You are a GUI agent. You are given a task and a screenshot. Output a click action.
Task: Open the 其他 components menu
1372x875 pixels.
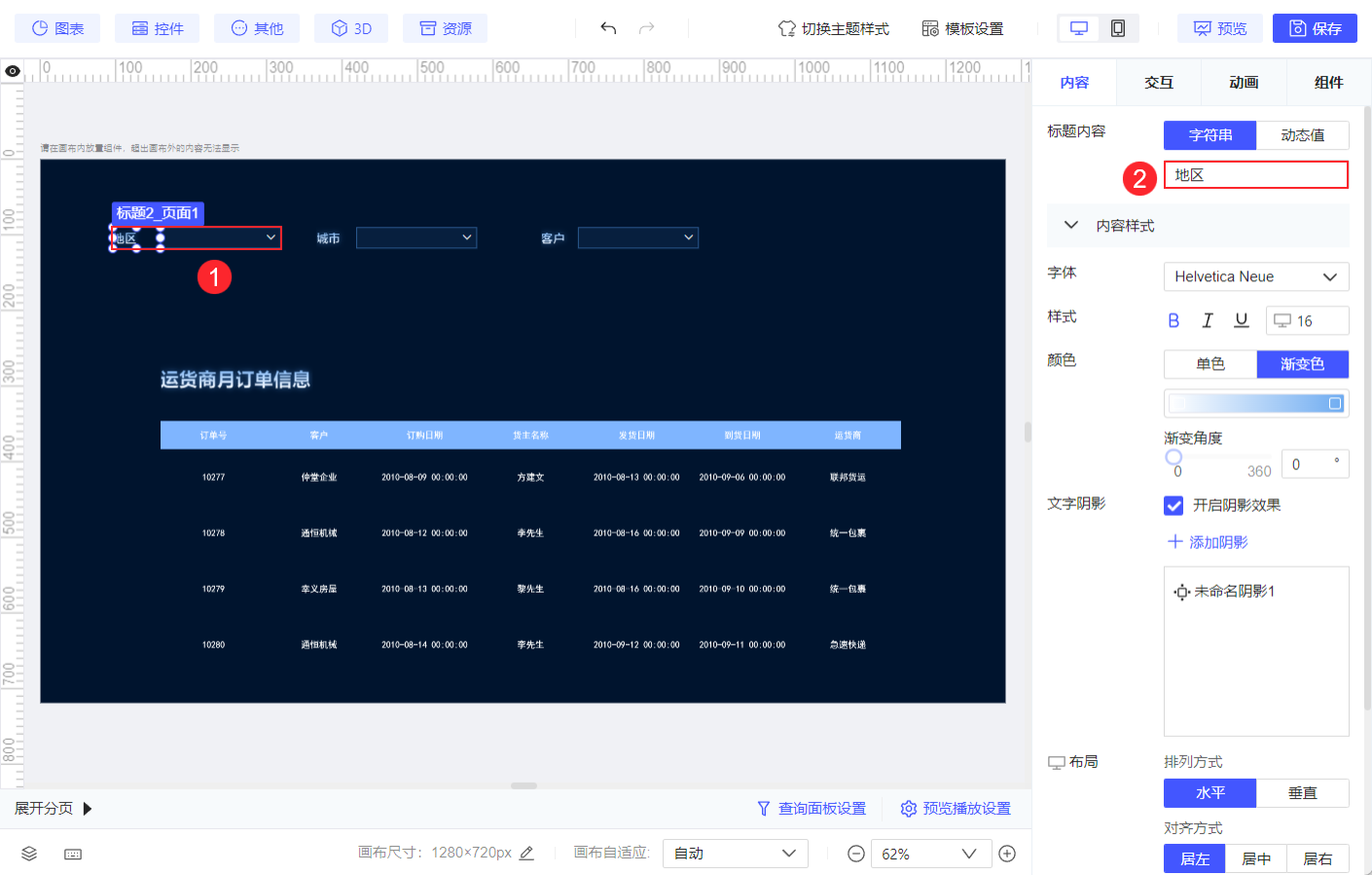coord(257,28)
